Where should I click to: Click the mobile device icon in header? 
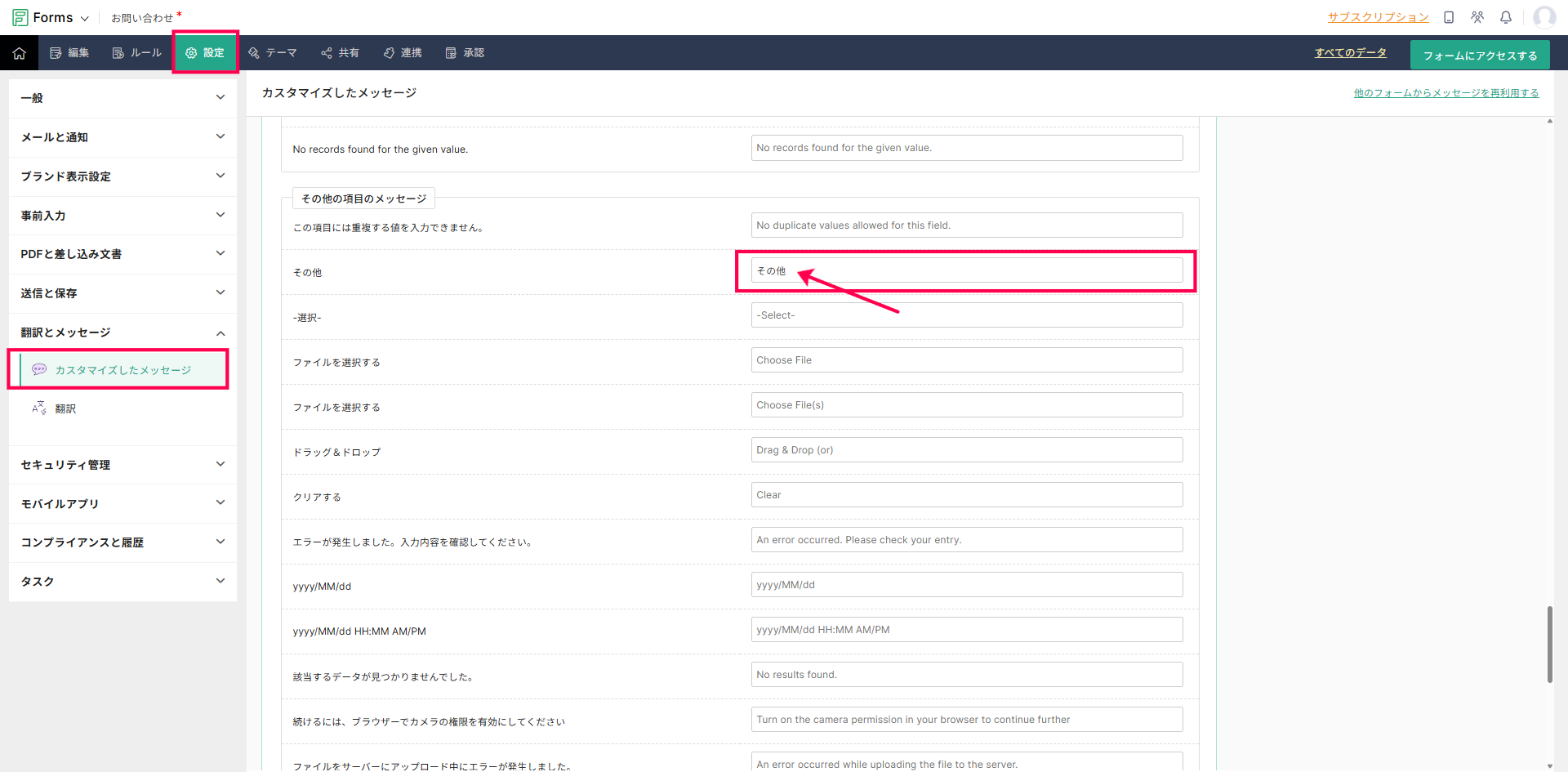coord(1449,17)
